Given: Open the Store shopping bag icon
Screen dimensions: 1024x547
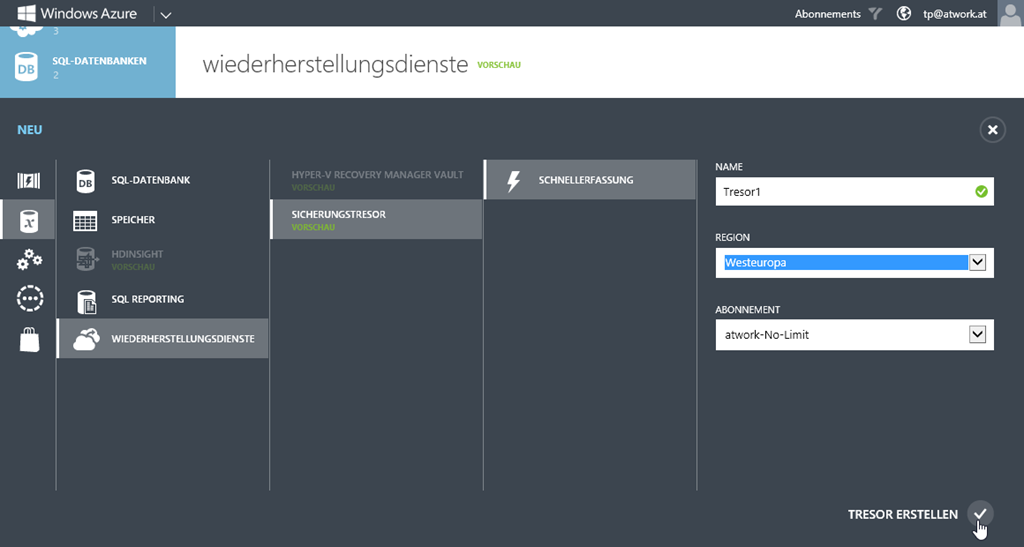Looking at the screenshot, I should [29, 339].
